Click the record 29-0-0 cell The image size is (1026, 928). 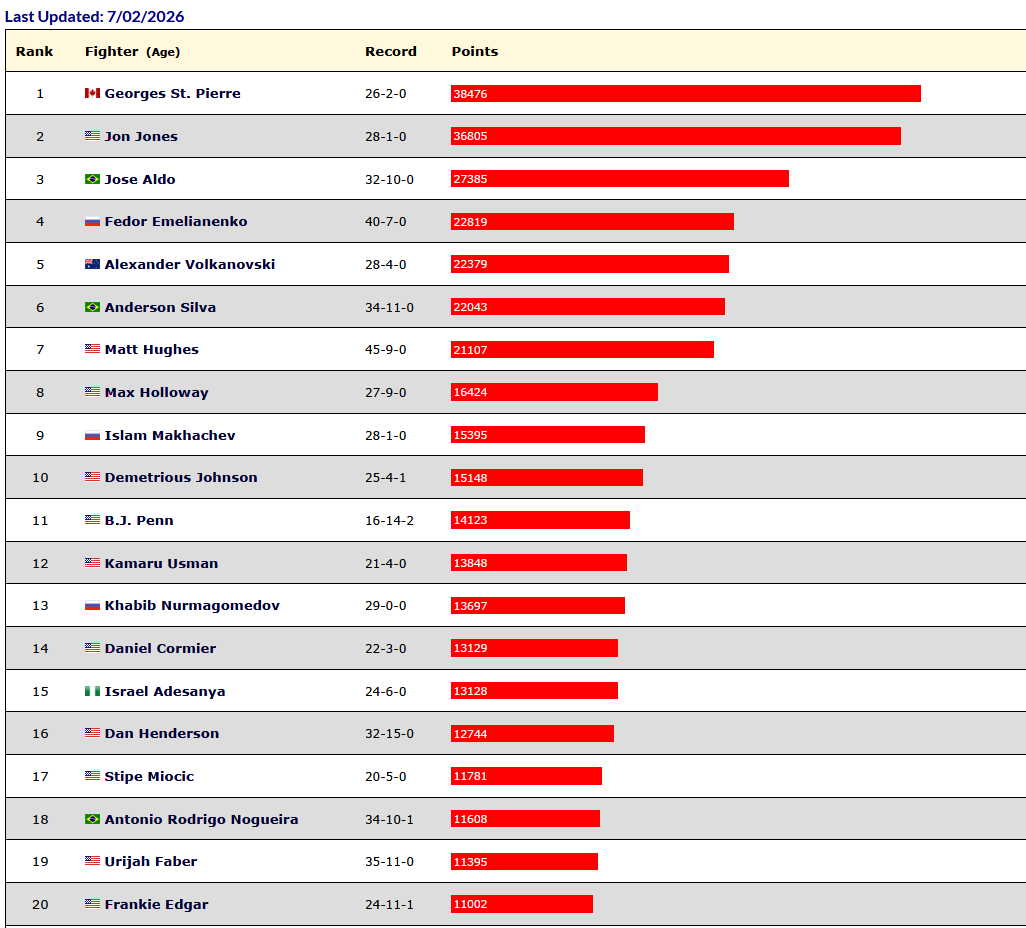pyautogui.click(x=385, y=605)
